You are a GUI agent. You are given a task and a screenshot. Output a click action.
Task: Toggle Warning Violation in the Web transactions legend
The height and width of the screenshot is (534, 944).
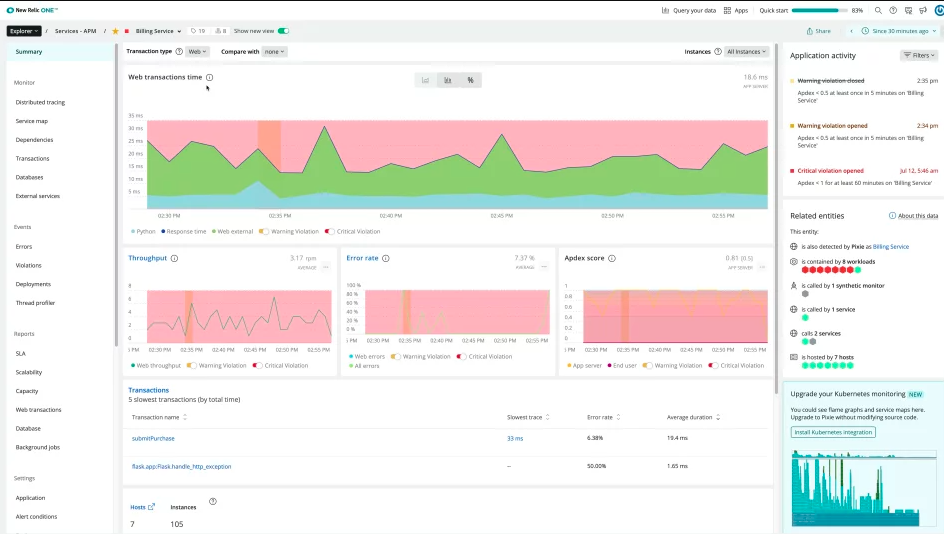[x=265, y=231]
